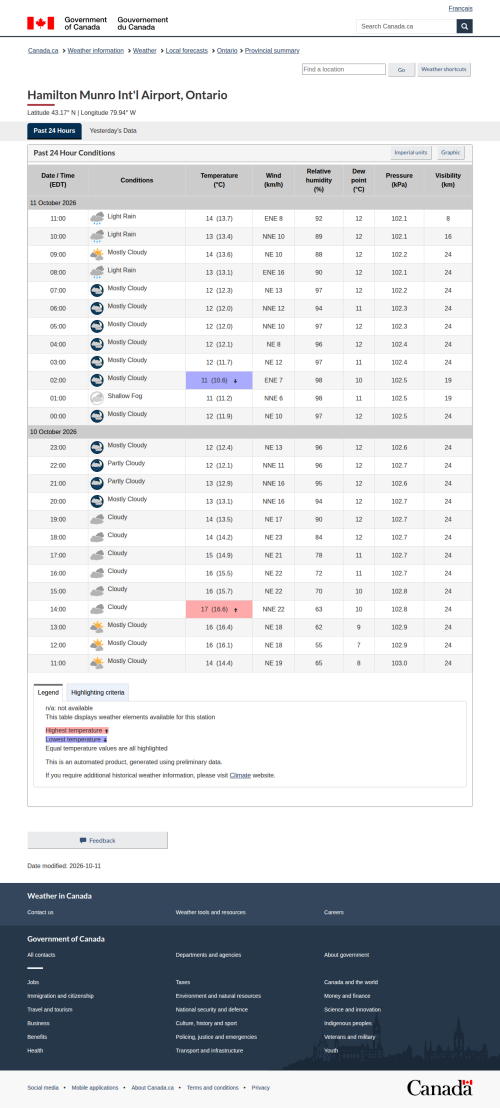The height and width of the screenshot is (1108, 500).
Task: Click the Cloudy icon at 14:00
Action: [x=97, y=608]
